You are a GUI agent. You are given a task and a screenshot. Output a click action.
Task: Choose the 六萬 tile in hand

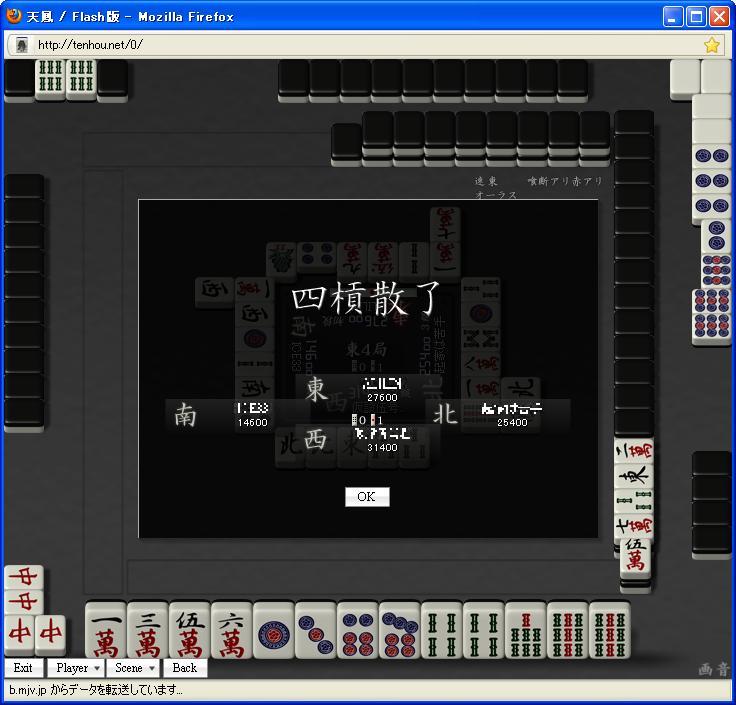[231, 631]
